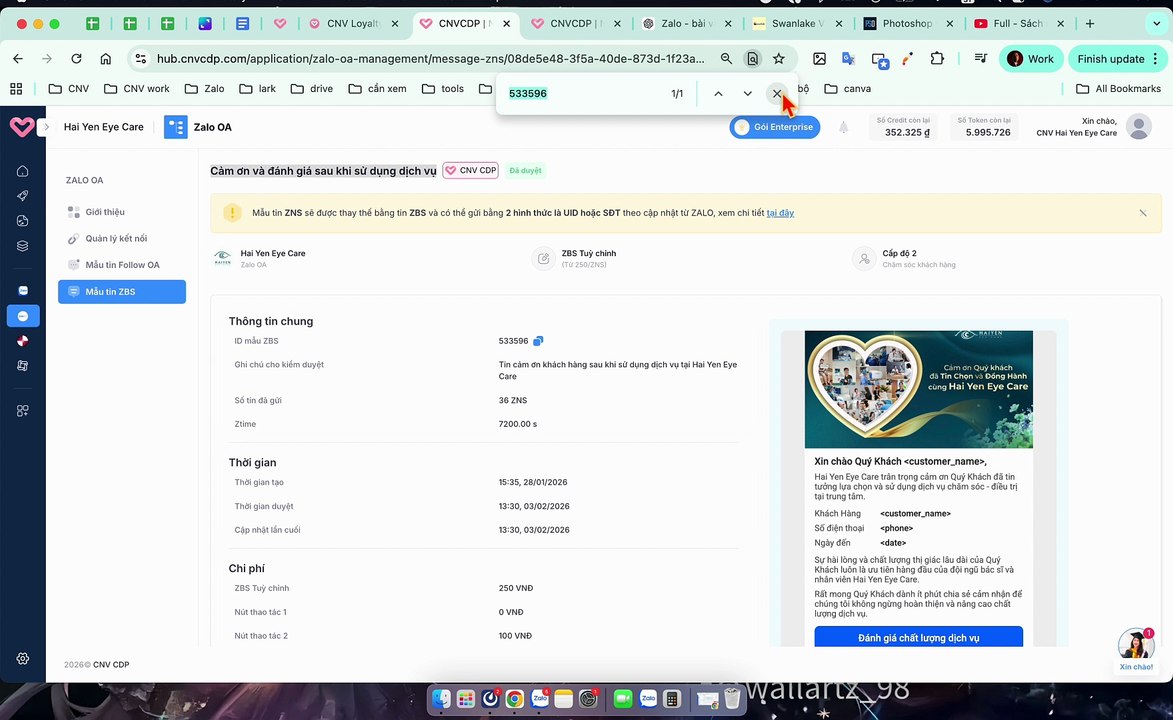
Task: Open Calculator from the Dock
Action: [672, 699]
